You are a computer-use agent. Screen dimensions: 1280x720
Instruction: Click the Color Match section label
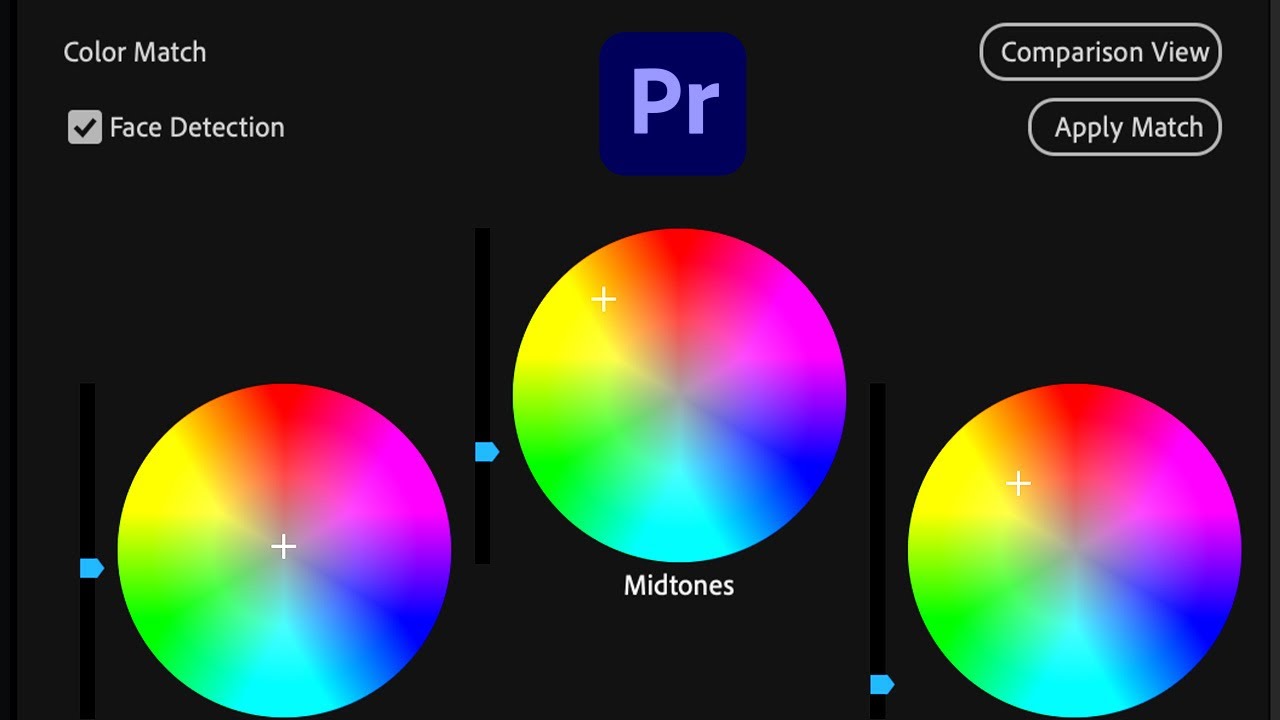[135, 52]
